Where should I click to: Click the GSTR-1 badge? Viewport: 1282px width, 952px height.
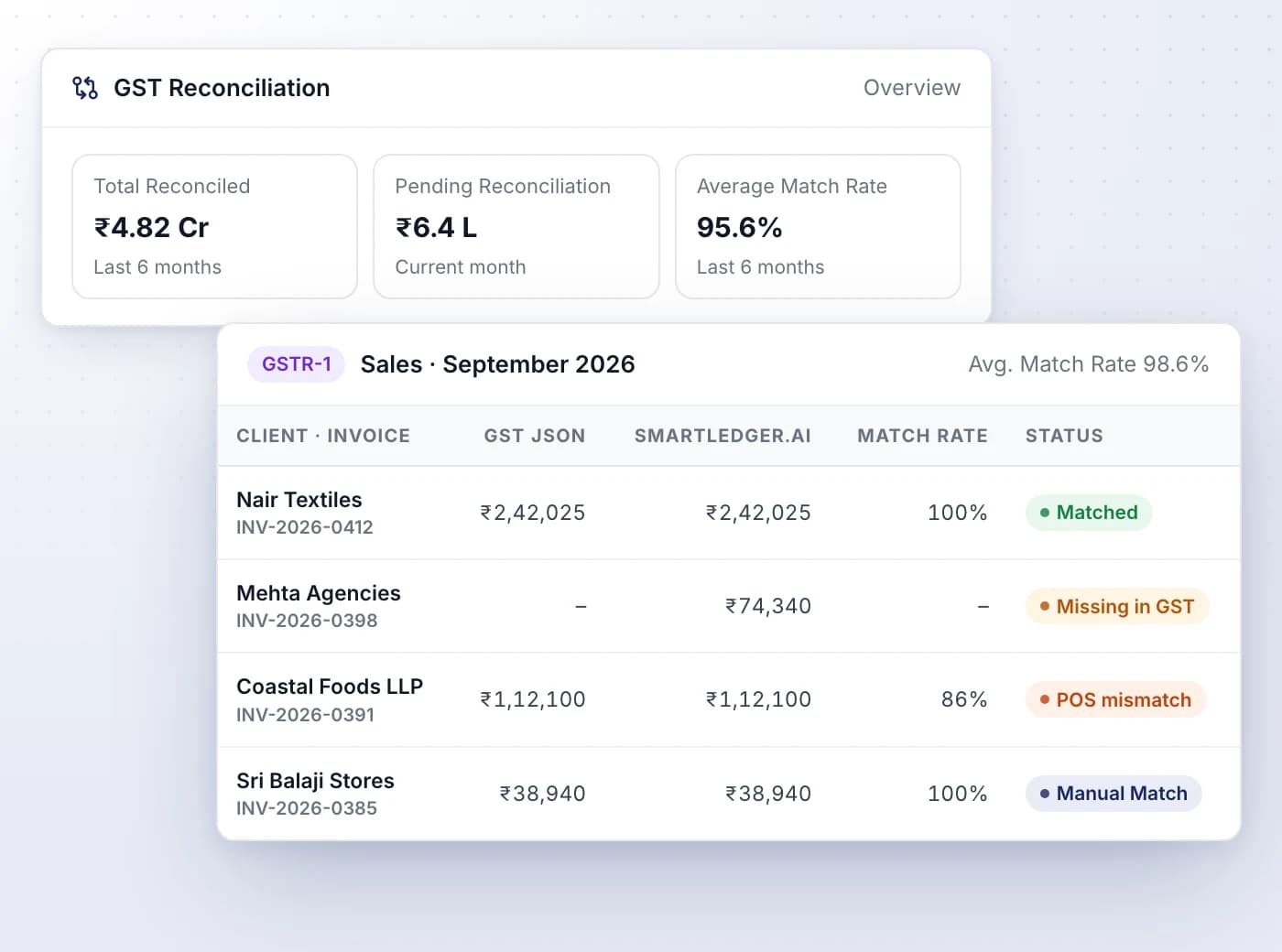pyautogui.click(x=296, y=364)
